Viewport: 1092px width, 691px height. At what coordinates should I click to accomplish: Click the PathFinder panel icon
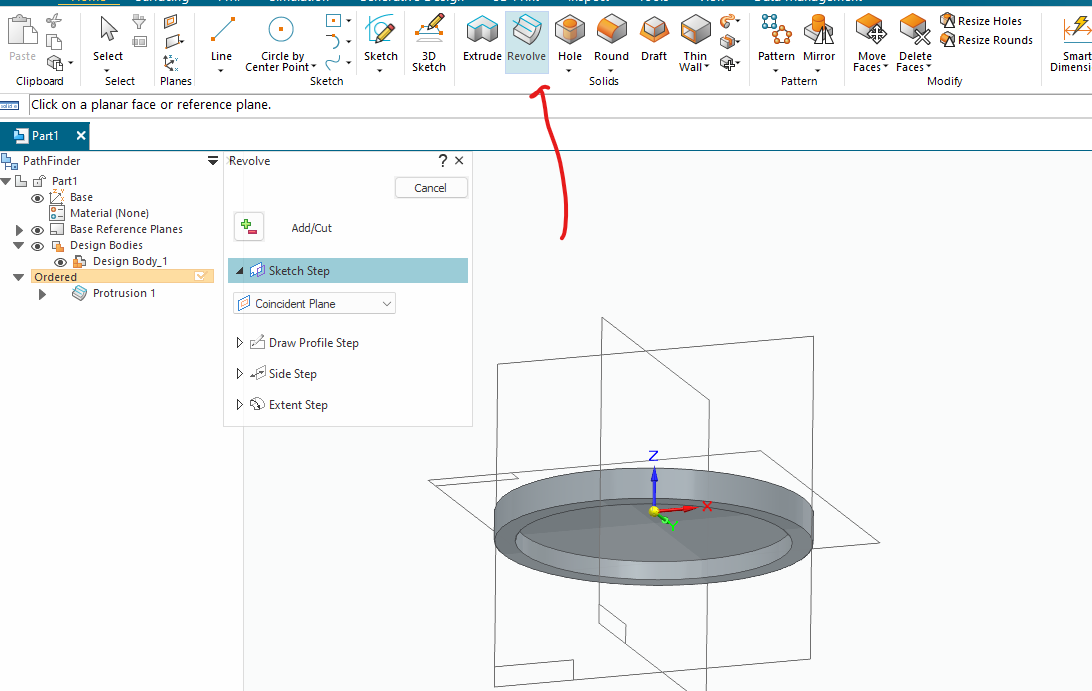(x=10, y=162)
